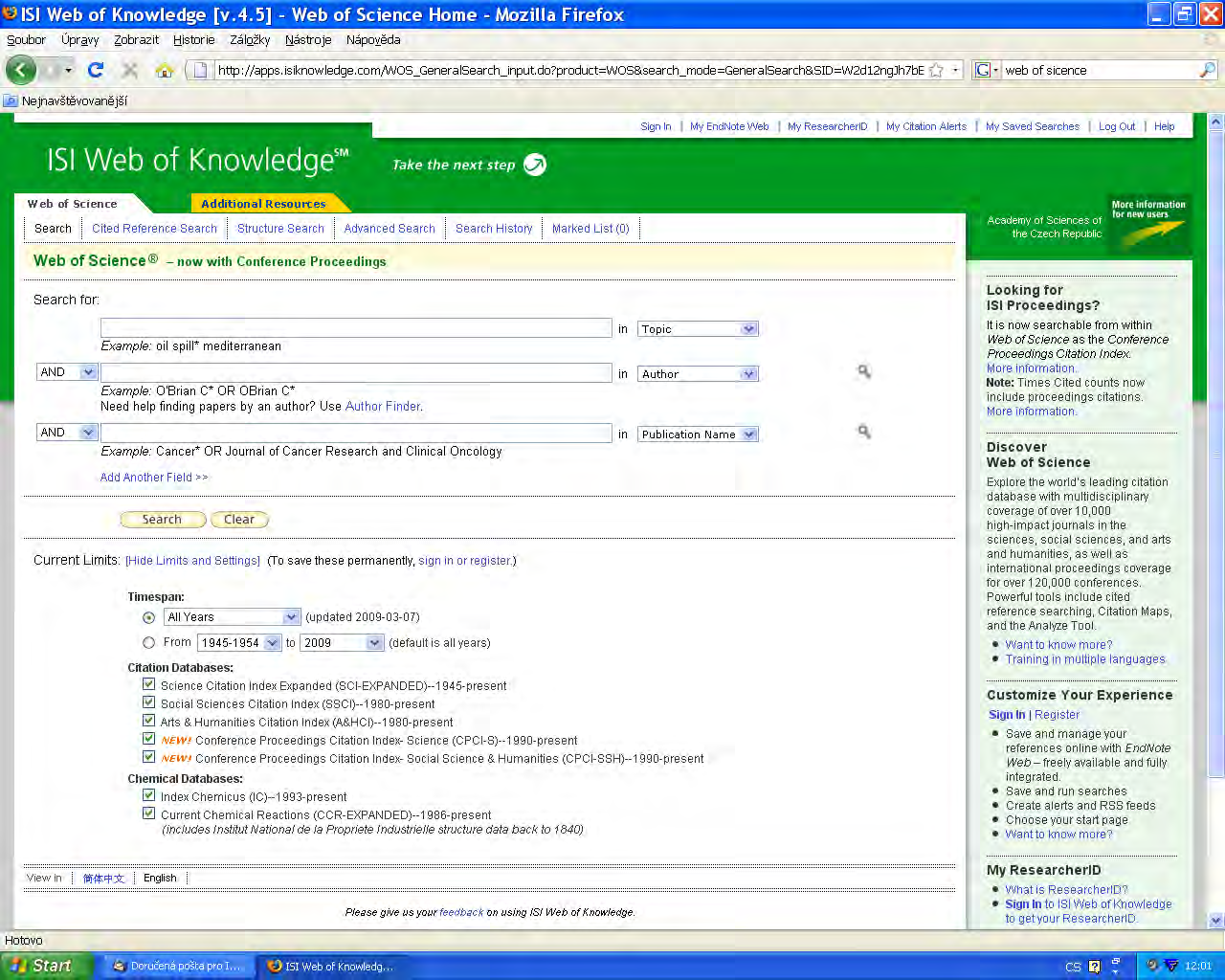The height and width of the screenshot is (980, 1225).
Task: Click search bar magnifier icon
Action: [x=1207, y=70]
